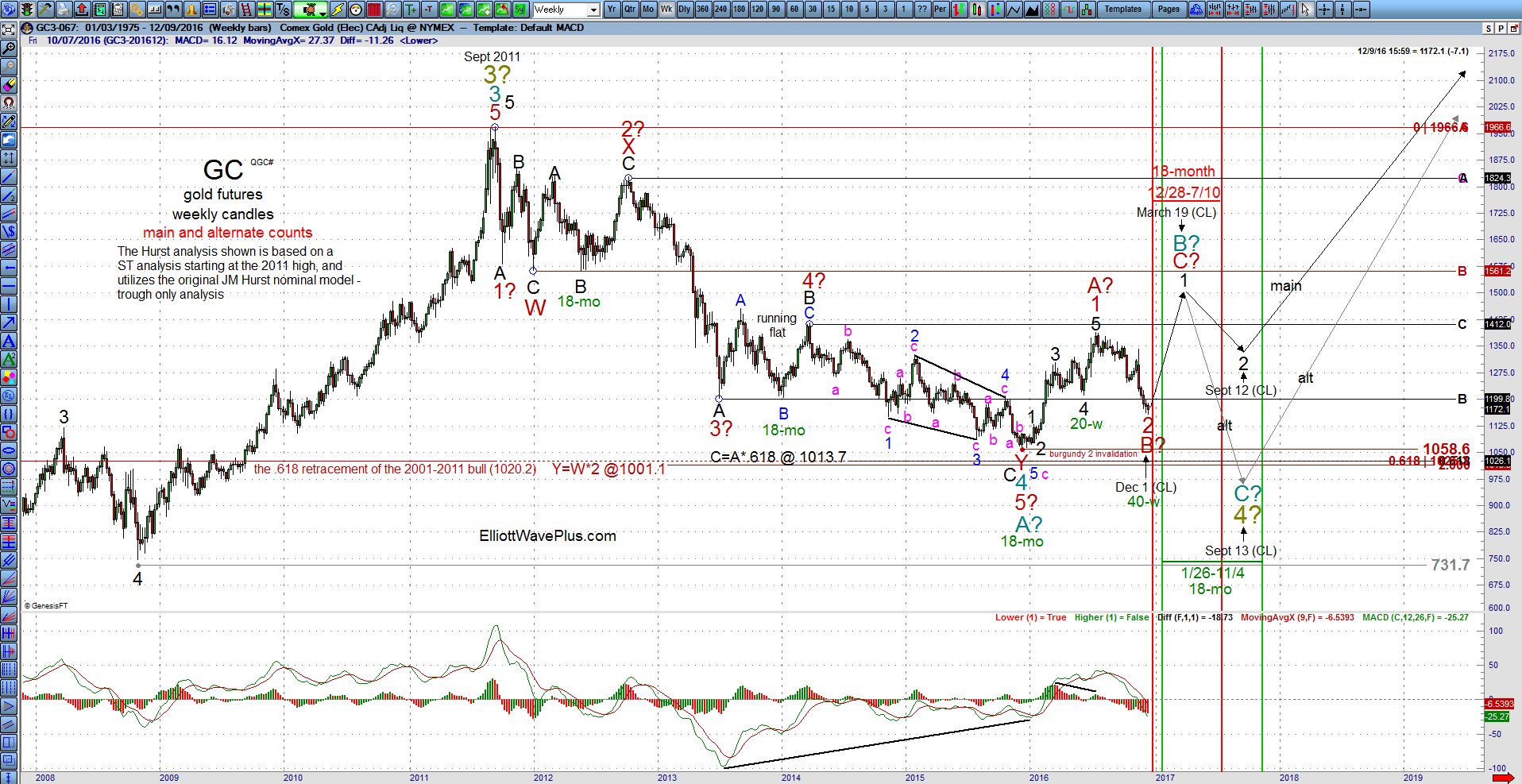Click the S button at top right
1522x784 pixels.
coord(1489,28)
